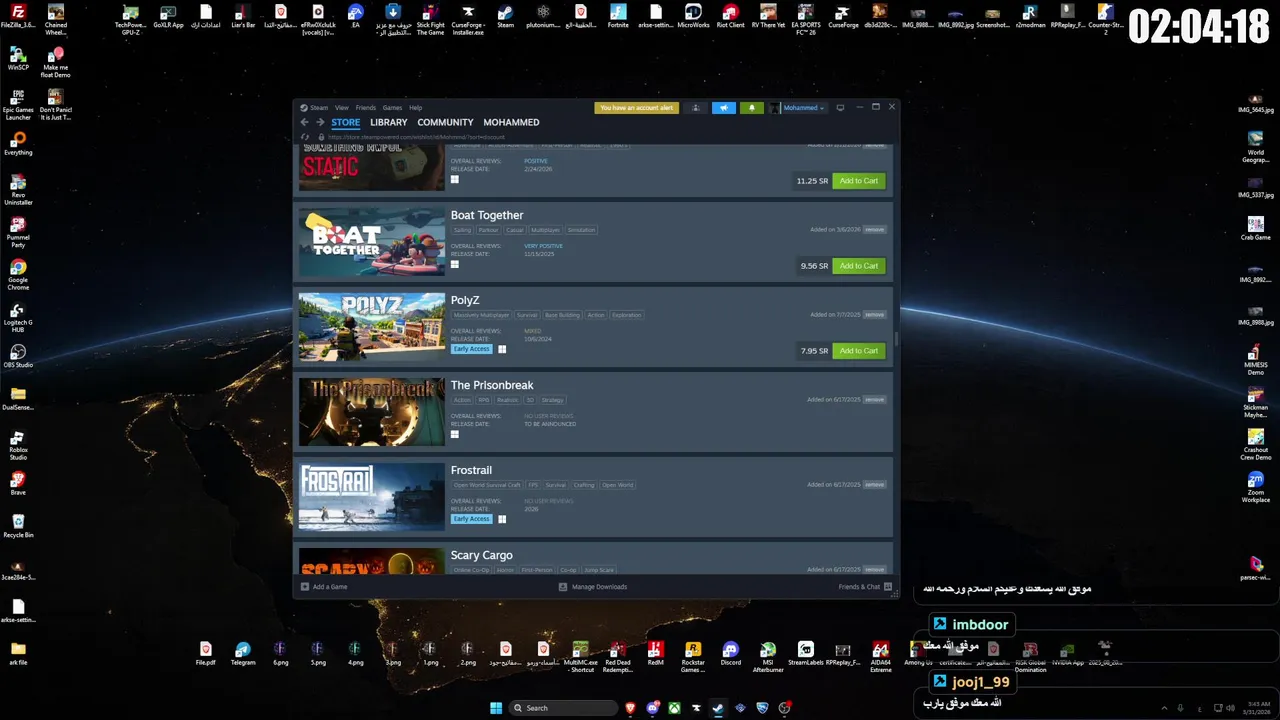Click Frostrail Open World Survival Craft tag
The width and height of the screenshot is (1280, 720).
point(487,485)
